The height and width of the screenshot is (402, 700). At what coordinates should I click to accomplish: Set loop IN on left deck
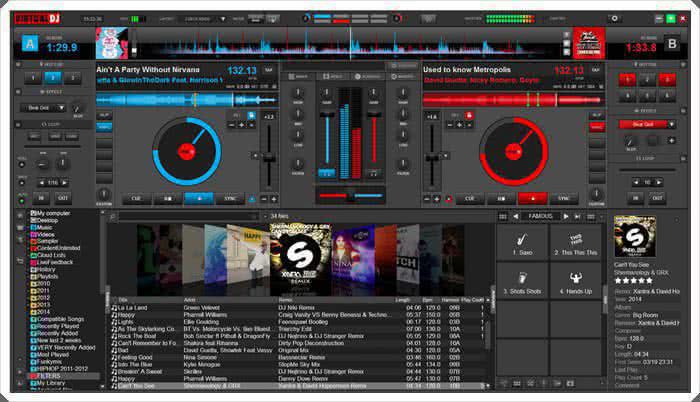coord(38,198)
